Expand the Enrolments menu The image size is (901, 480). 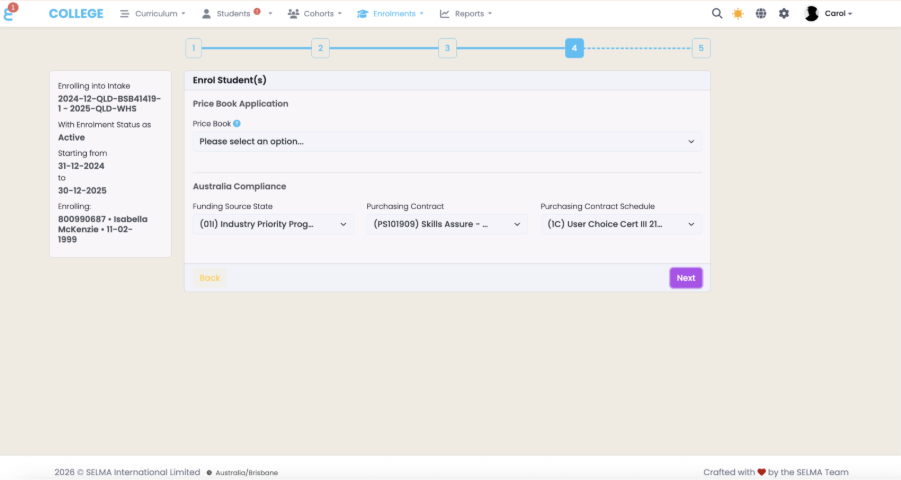tap(391, 14)
